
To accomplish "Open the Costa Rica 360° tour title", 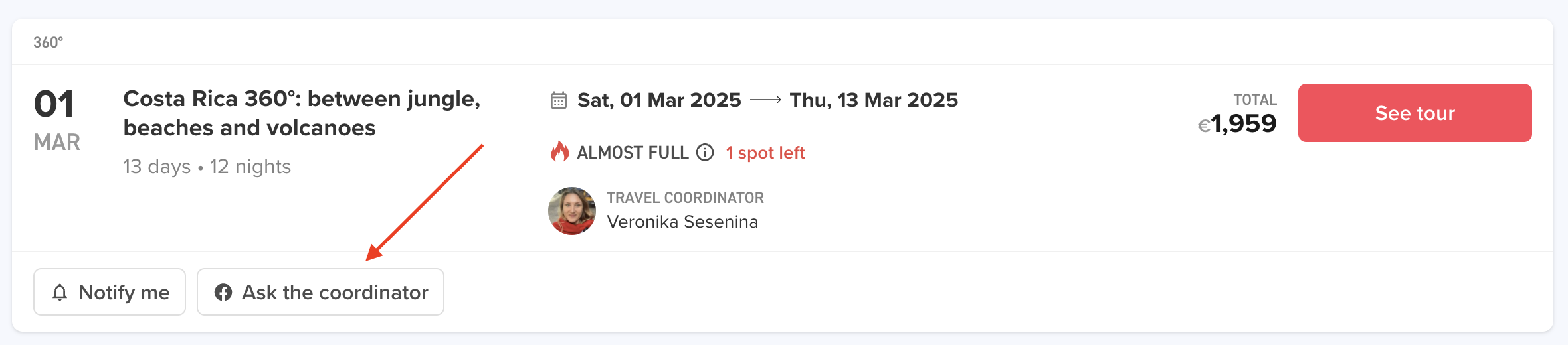I will click(x=302, y=113).
